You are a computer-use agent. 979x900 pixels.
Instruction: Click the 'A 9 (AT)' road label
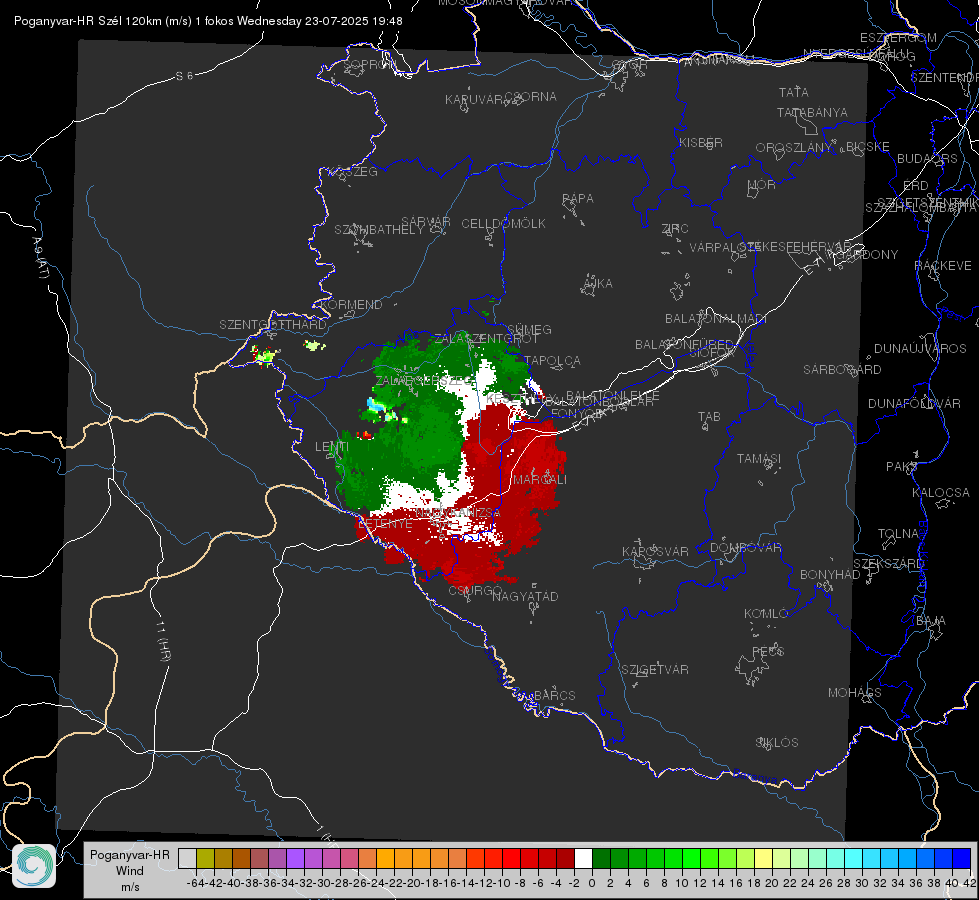coord(40,259)
